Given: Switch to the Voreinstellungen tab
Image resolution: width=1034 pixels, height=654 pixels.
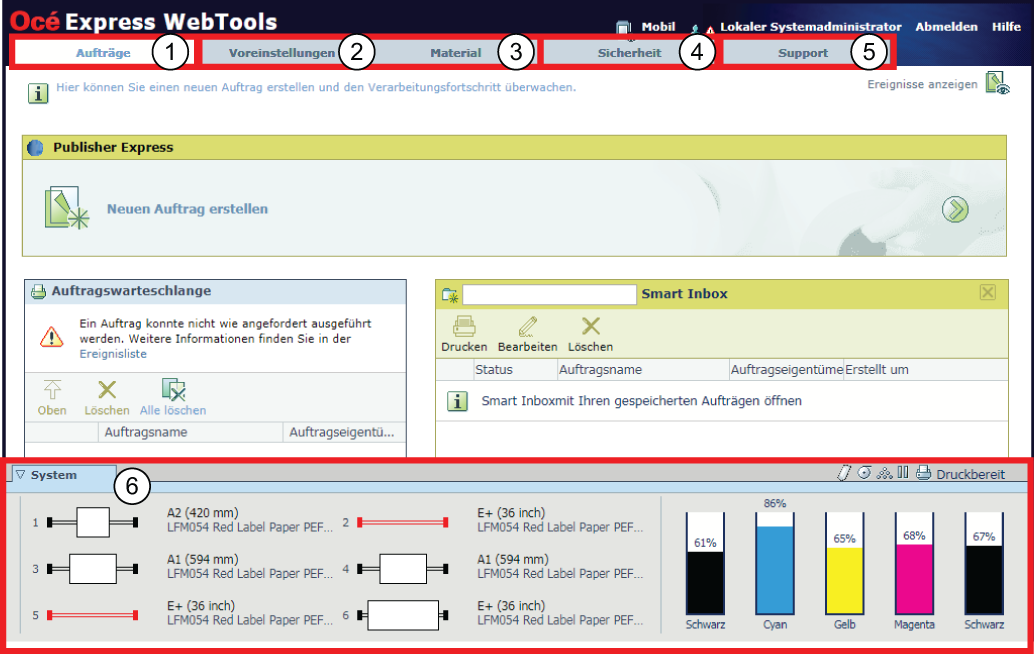Looking at the screenshot, I should point(282,53).
